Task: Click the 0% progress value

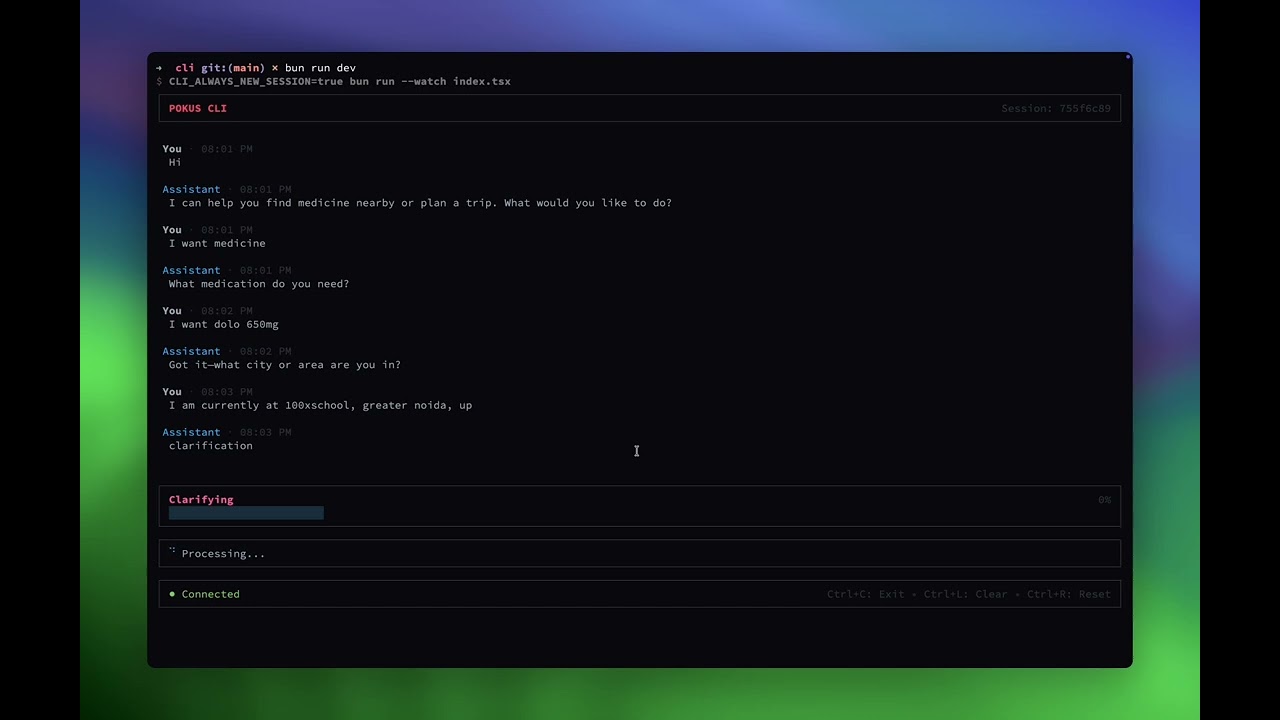Action: click(x=1104, y=500)
